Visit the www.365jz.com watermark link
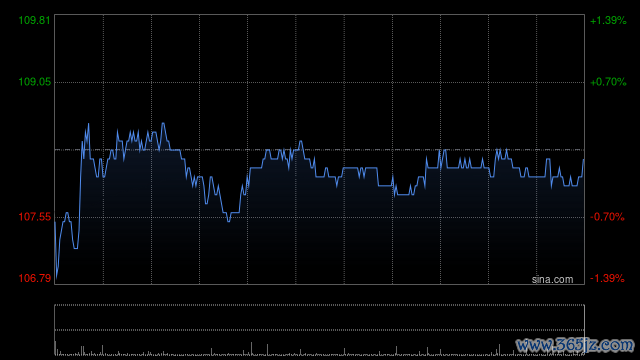Image resolution: width=640 pixels, height=360 pixels. click(x=575, y=346)
